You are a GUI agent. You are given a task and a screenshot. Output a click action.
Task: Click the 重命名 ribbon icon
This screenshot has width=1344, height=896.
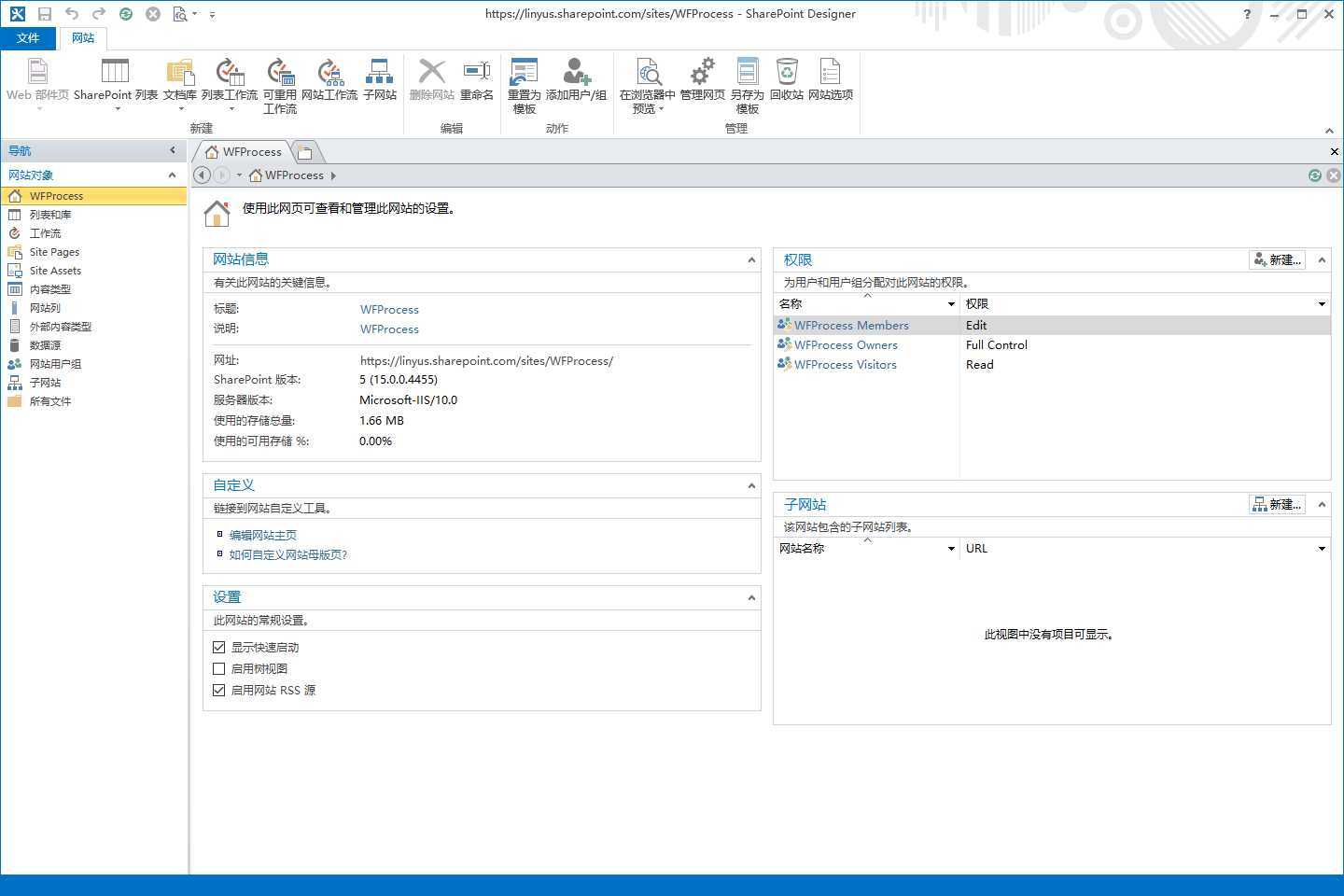pyautogui.click(x=477, y=79)
